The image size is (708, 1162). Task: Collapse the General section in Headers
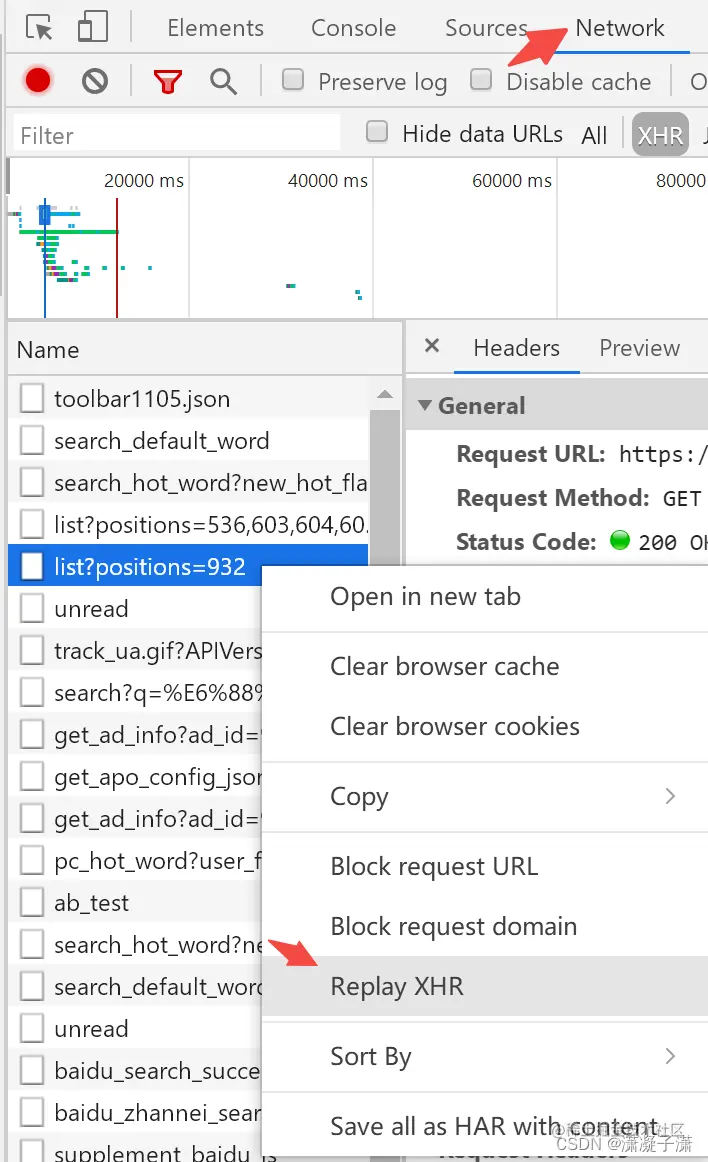click(x=427, y=405)
